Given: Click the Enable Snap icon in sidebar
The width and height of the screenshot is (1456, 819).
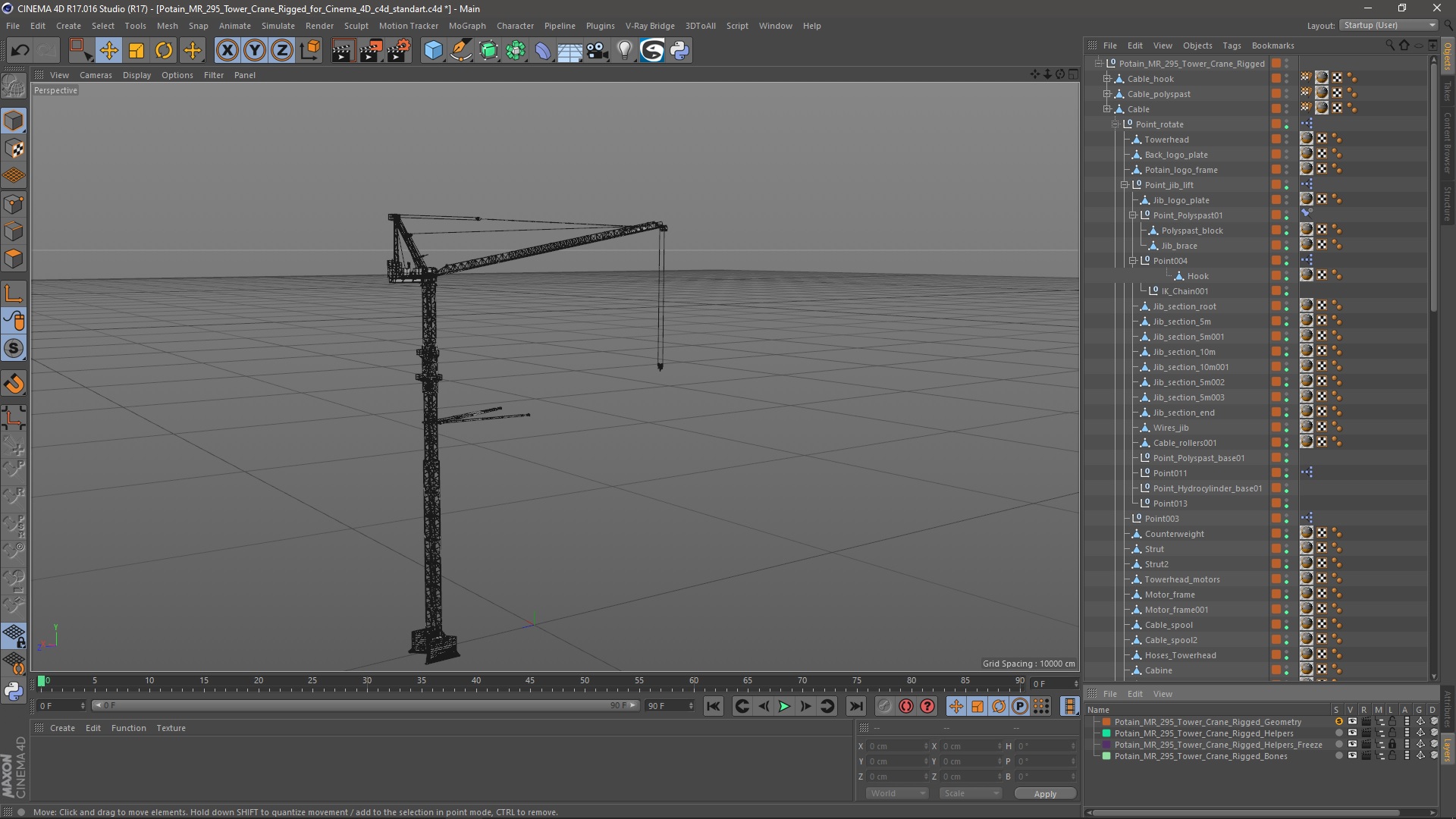Looking at the screenshot, I should pos(14,384).
